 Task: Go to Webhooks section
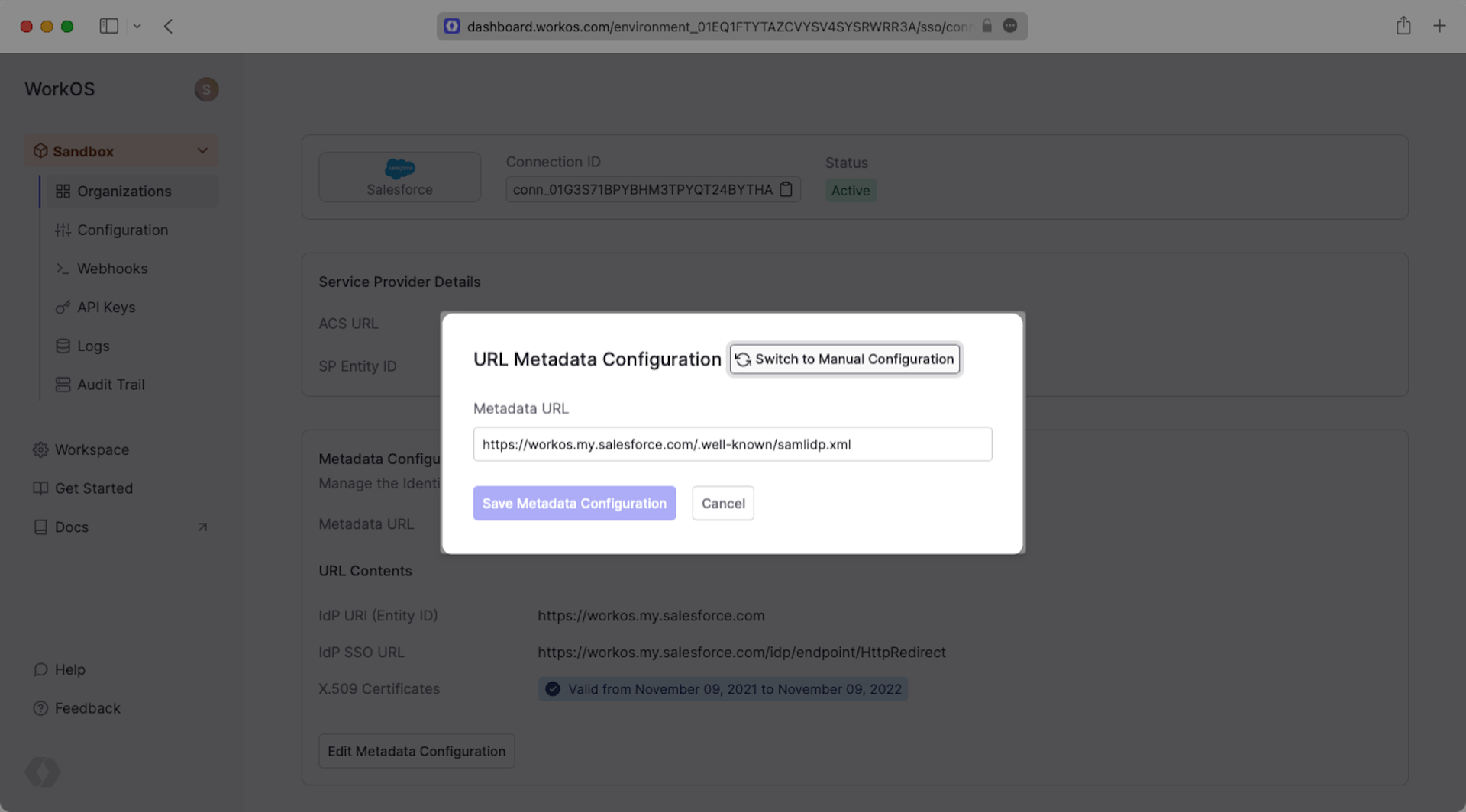112,269
